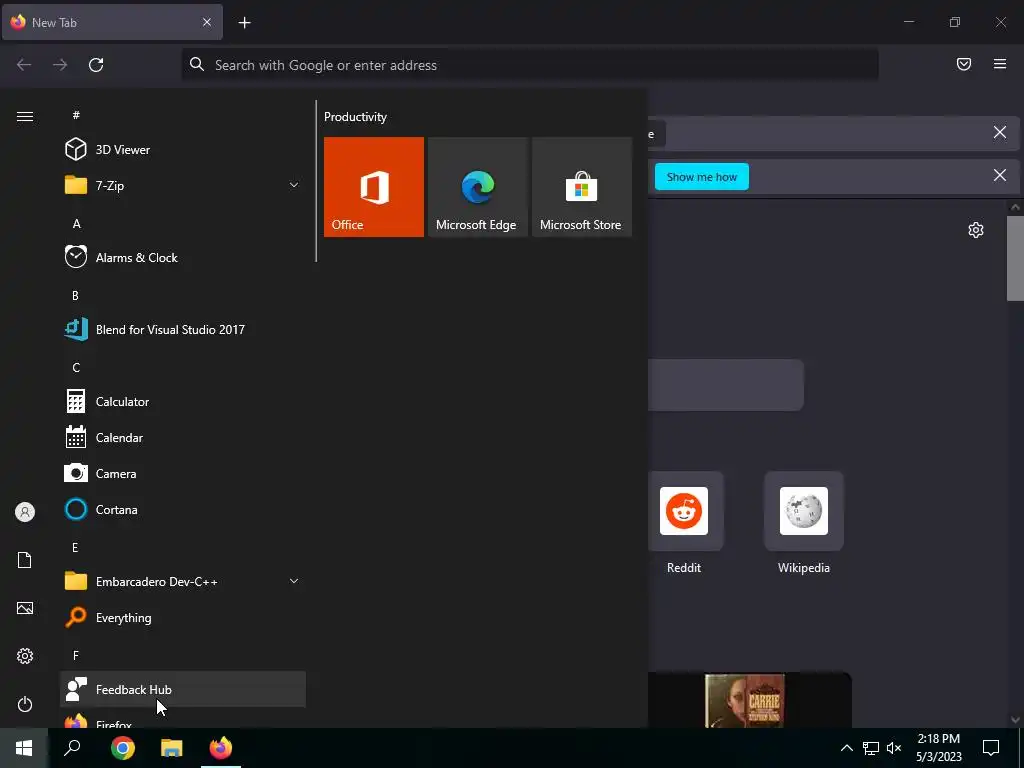
Task: Open File Explorer from the taskbar
Action: click(x=172, y=748)
